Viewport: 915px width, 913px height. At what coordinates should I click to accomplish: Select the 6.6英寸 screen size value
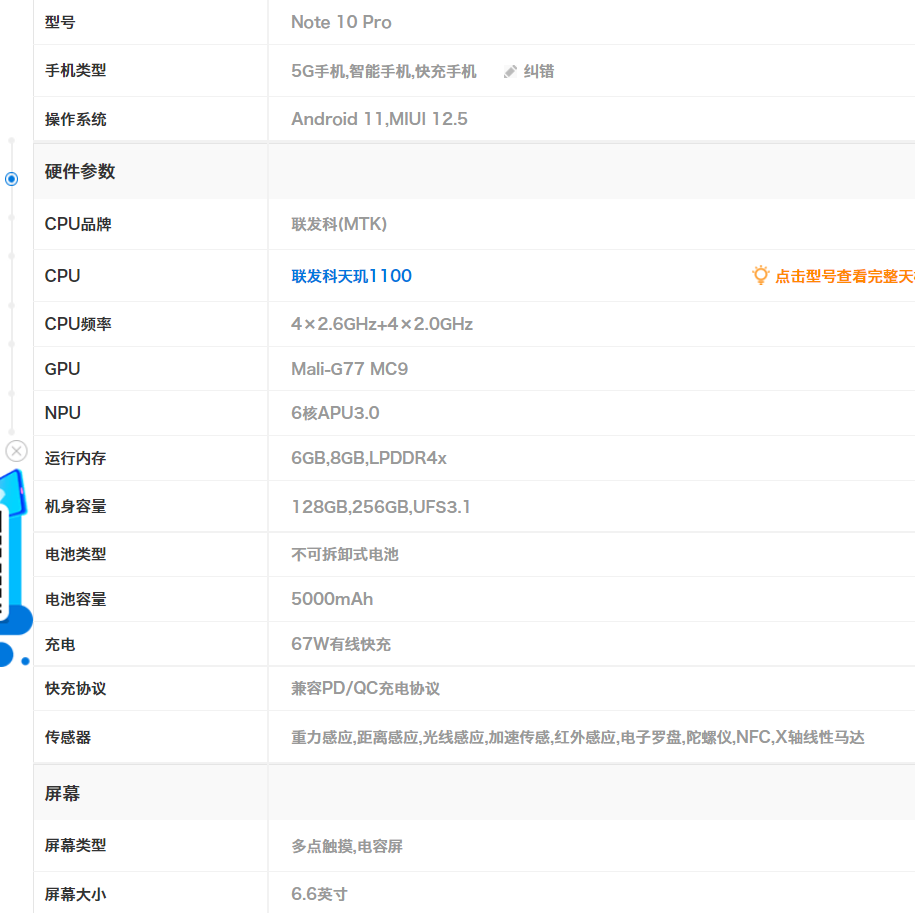pos(319,894)
